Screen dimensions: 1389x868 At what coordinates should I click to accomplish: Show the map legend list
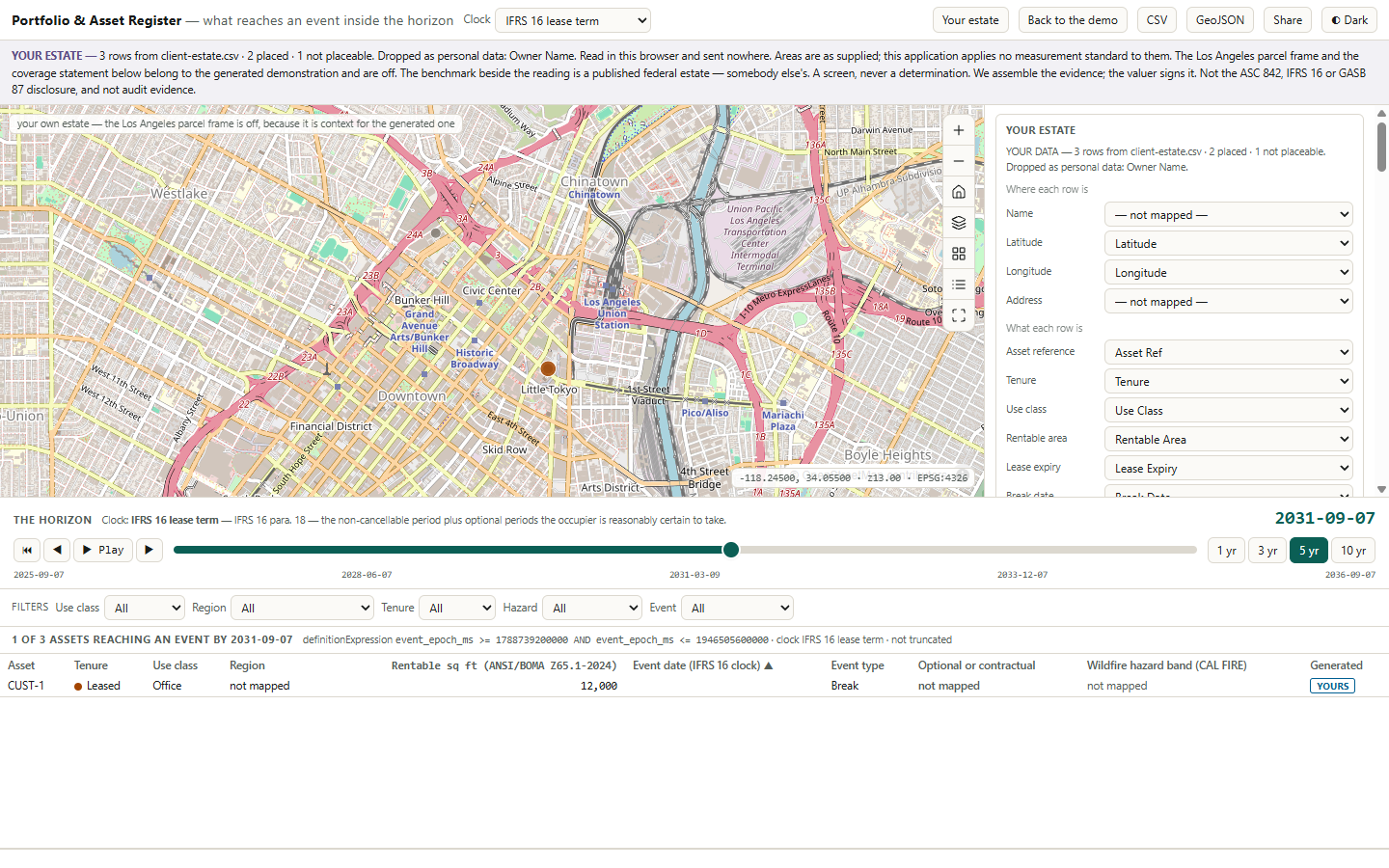pos(958,285)
